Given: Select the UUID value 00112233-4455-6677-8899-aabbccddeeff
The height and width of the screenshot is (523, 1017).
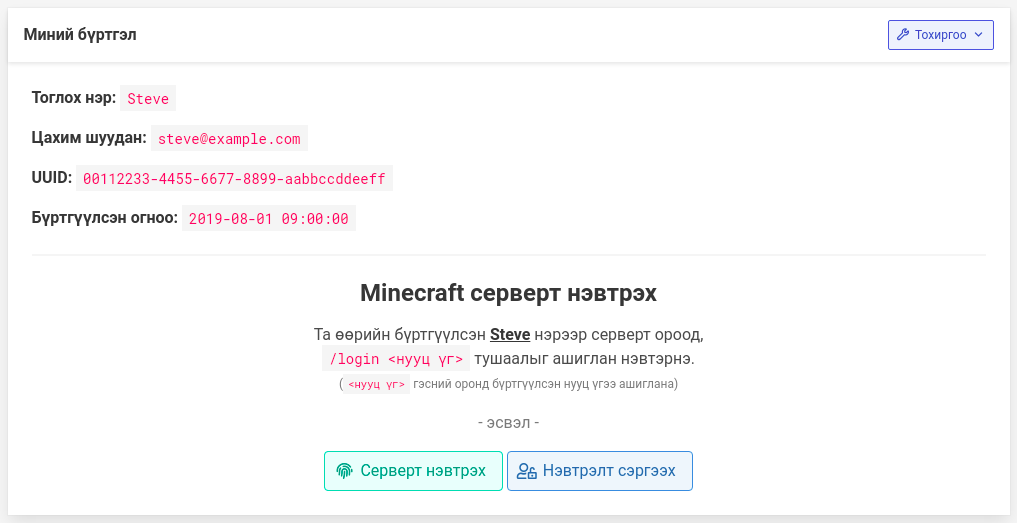Looking at the screenshot, I should pos(234,178).
